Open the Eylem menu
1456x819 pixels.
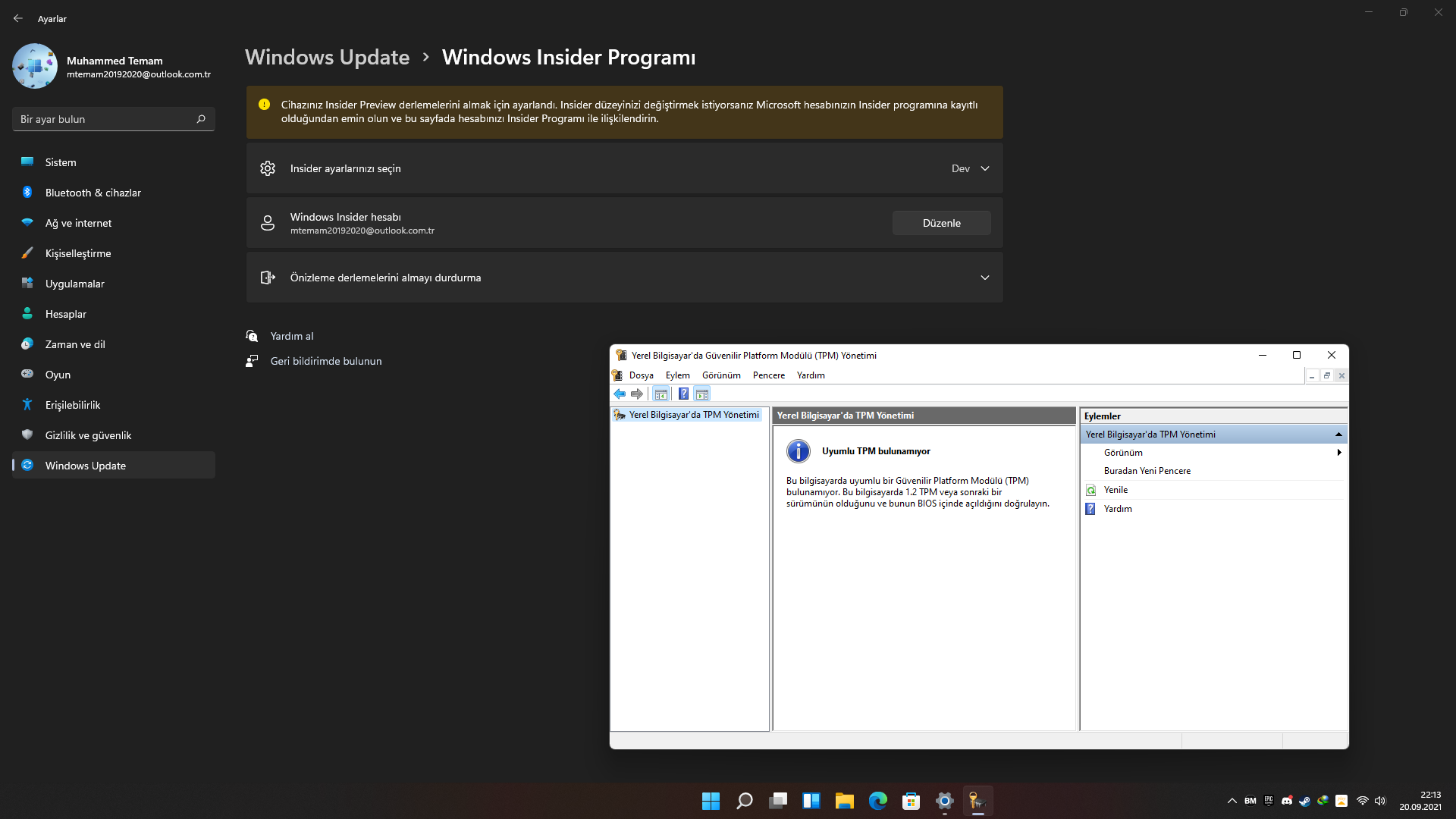pyautogui.click(x=677, y=375)
